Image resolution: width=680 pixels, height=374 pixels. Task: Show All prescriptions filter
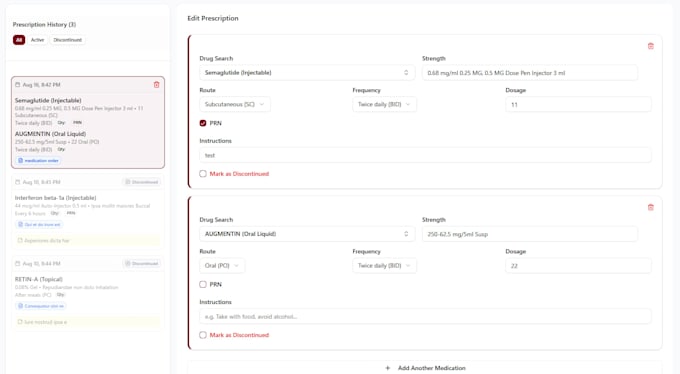pyautogui.click(x=19, y=40)
